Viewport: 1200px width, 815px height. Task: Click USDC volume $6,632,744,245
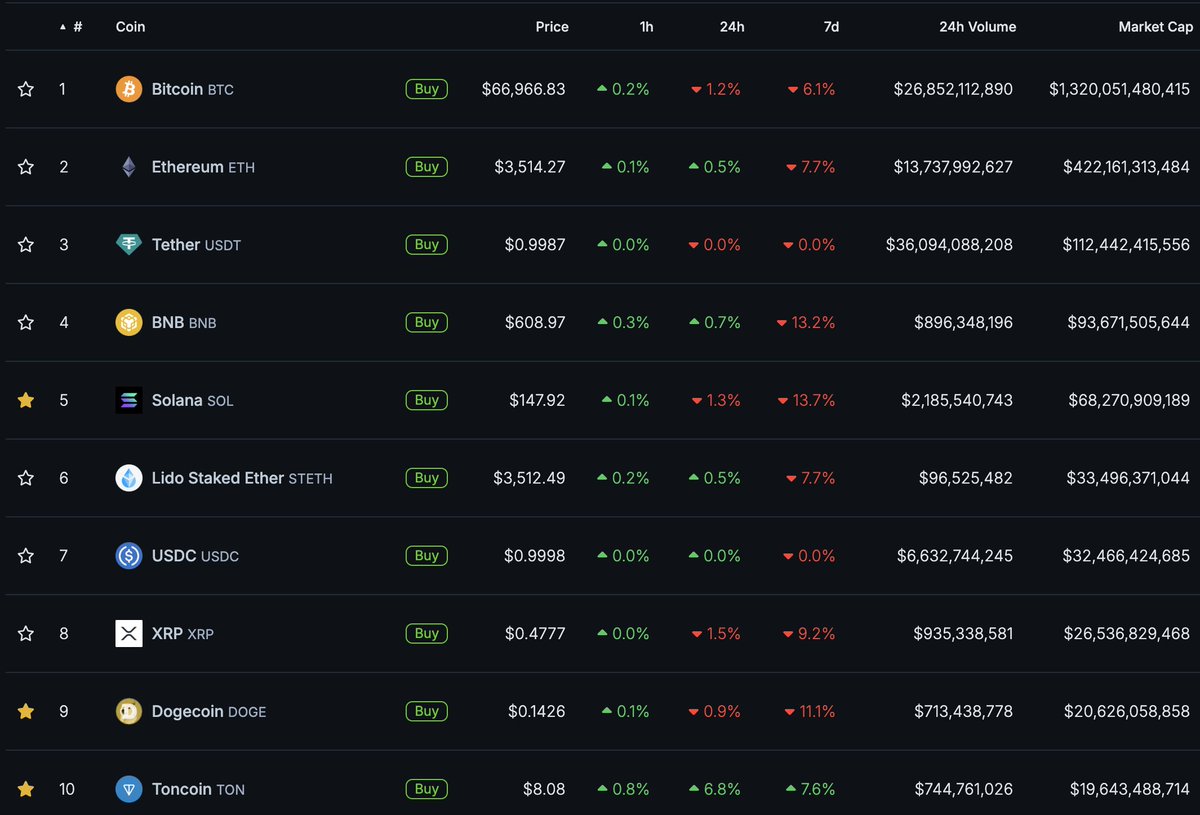[x=954, y=555]
